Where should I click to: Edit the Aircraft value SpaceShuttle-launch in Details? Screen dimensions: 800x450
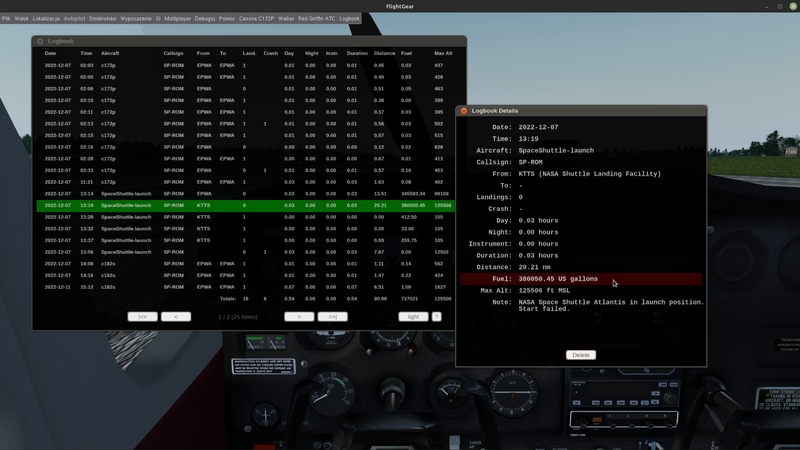coord(556,151)
